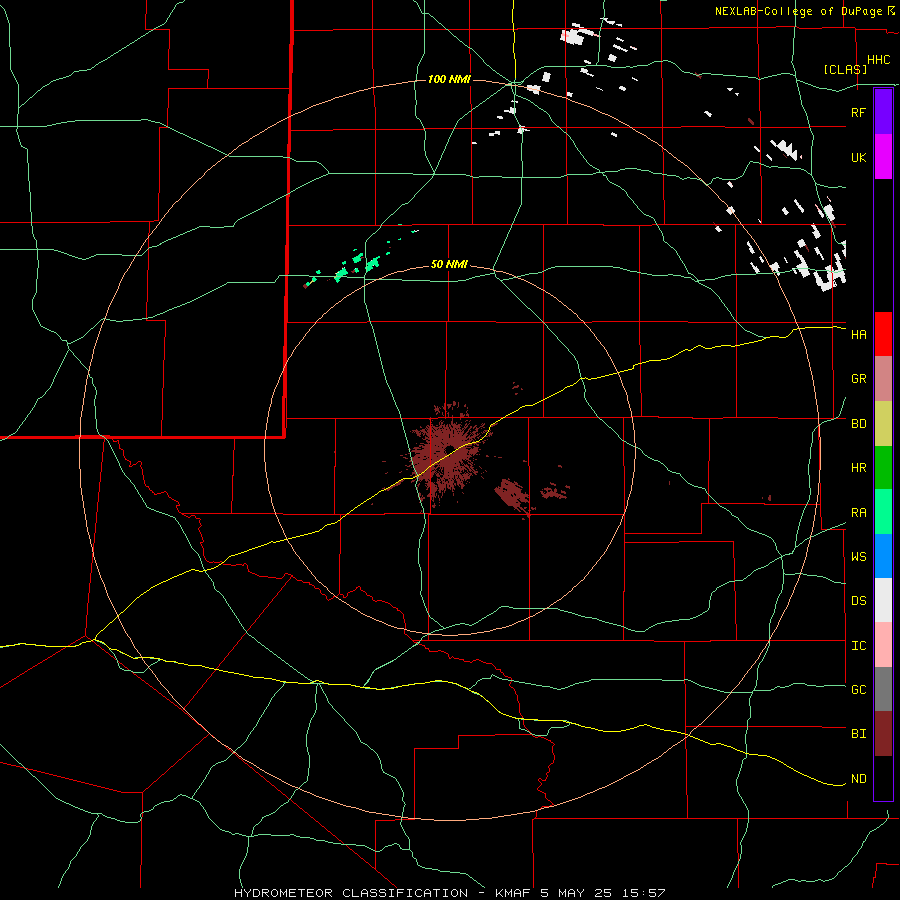Pick the RA light green swatch
This screenshot has height=900, width=900.
tap(883, 512)
